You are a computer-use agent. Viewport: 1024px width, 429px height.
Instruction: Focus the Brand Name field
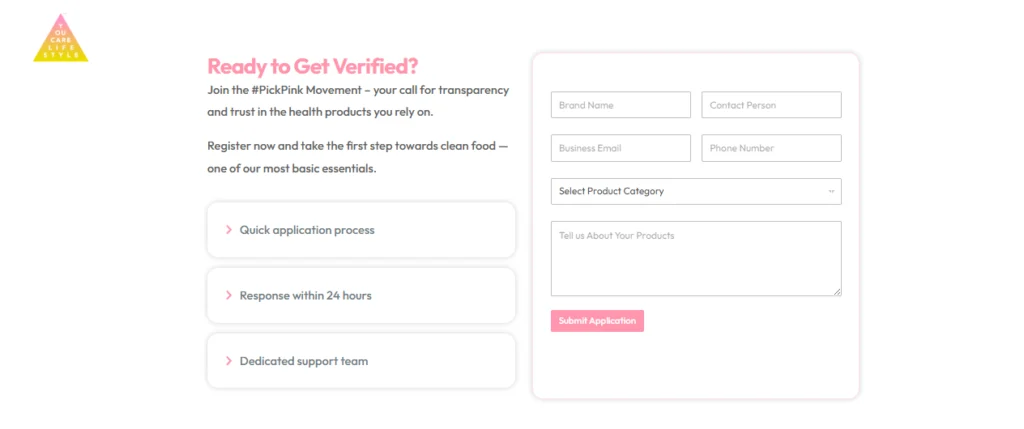coord(620,105)
